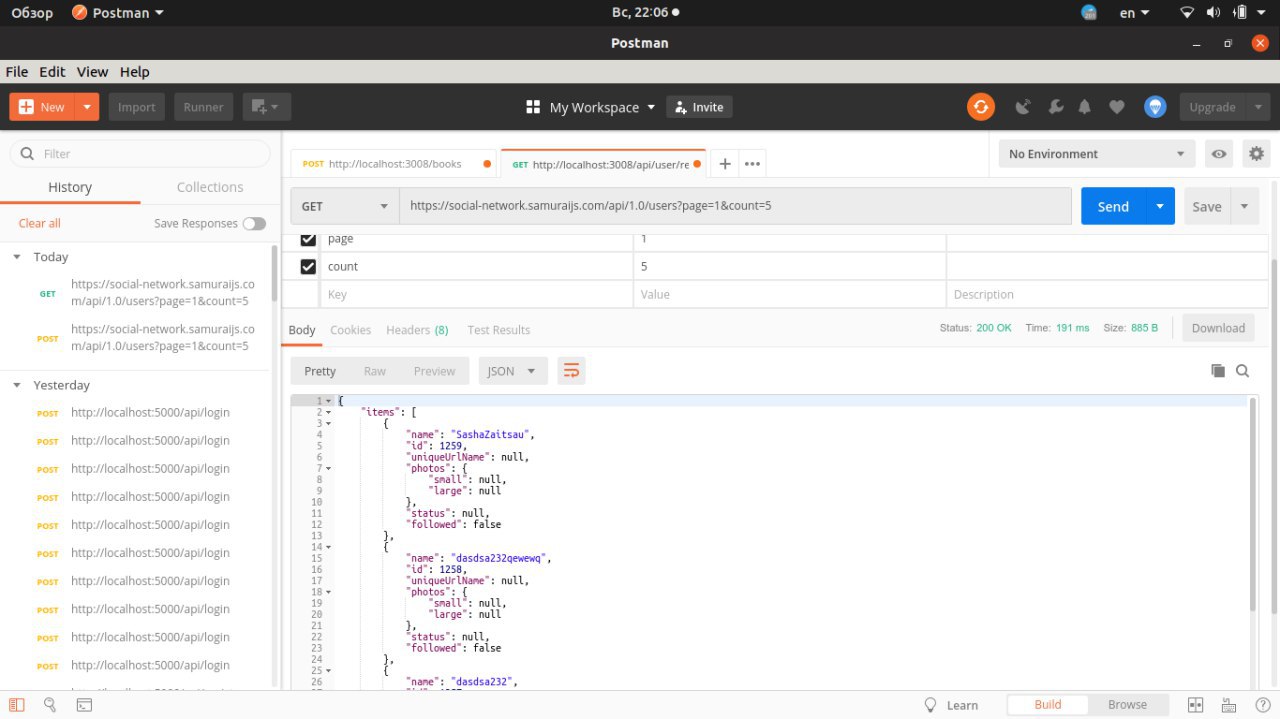1280x719 pixels.
Task: Toggle the Save Responses switch
Action: tap(254, 224)
